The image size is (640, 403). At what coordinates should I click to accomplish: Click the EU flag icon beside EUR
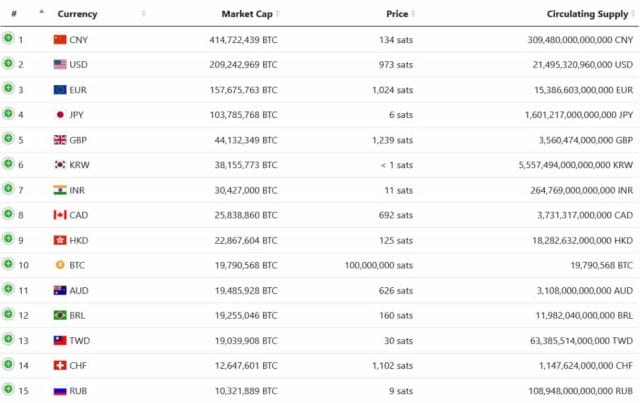pyautogui.click(x=60, y=90)
